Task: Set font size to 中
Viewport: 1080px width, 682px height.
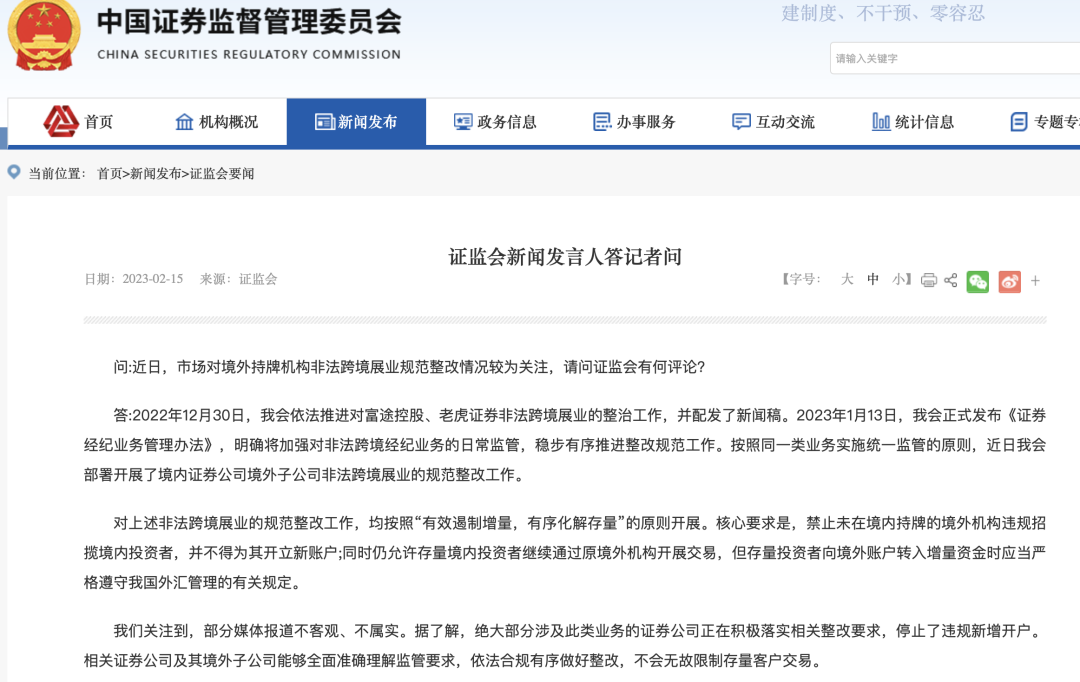Action: point(873,279)
